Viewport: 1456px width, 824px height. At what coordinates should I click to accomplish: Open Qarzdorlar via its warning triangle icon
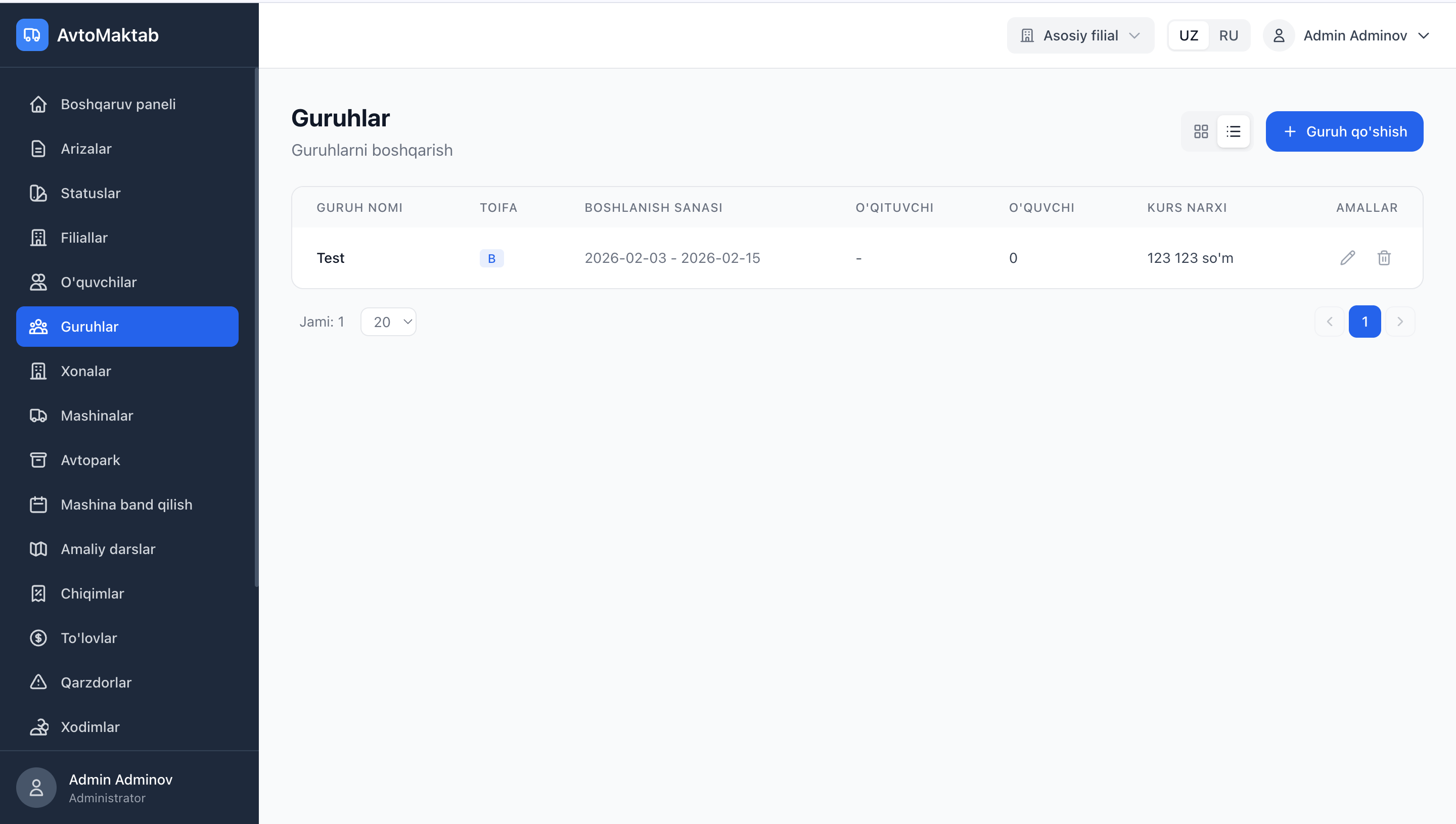click(x=38, y=682)
